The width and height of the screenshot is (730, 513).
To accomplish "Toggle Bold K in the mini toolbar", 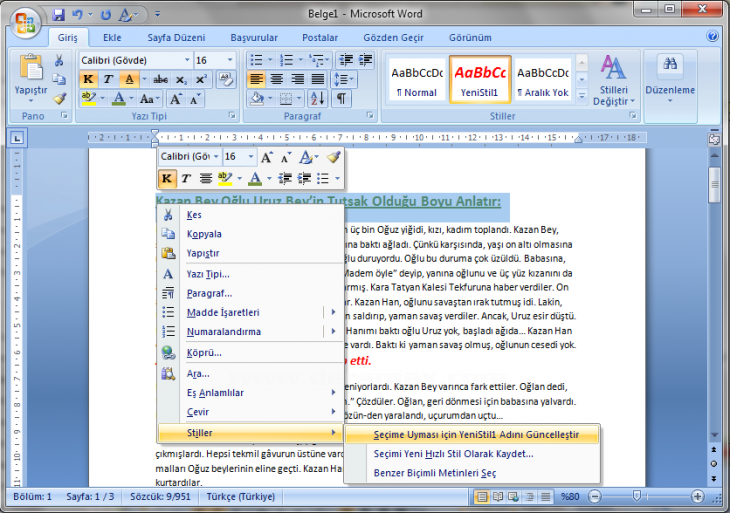I will 167,178.
